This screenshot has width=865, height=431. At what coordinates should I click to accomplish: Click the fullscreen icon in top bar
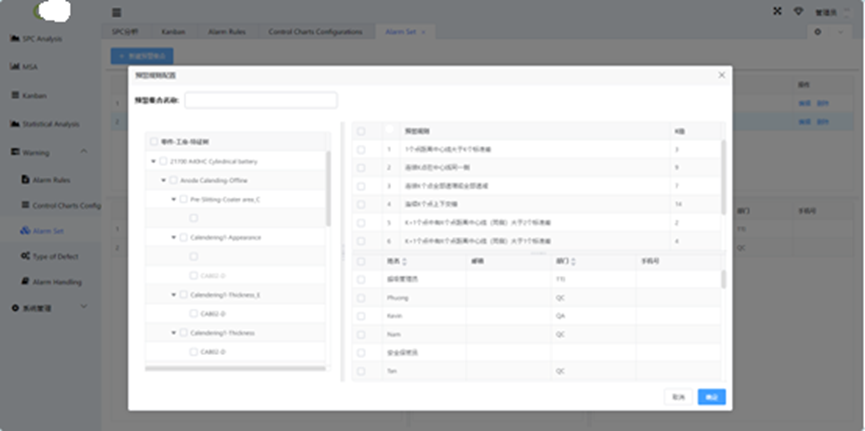[777, 11]
